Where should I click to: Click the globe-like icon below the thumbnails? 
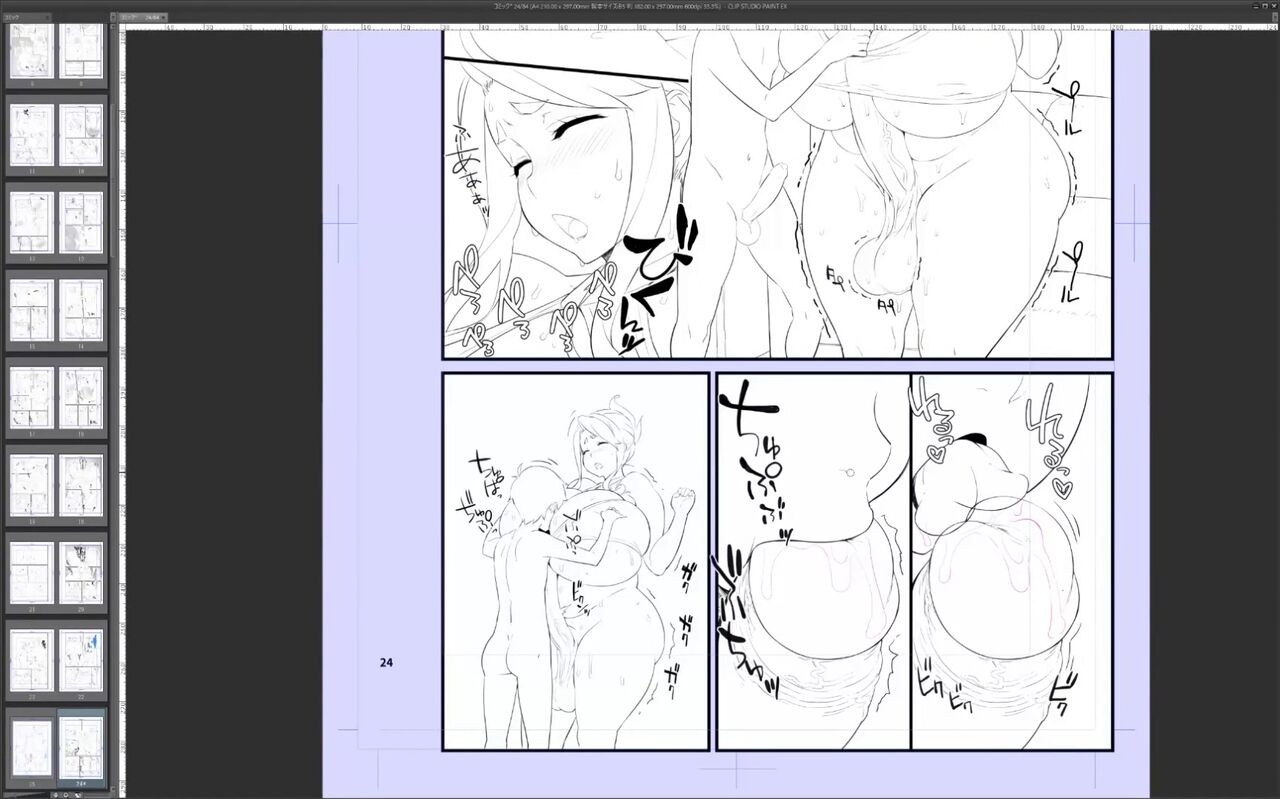(x=57, y=795)
